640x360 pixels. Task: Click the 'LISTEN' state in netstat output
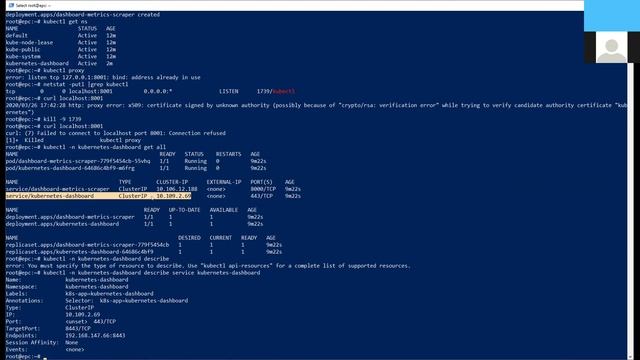[229, 91]
